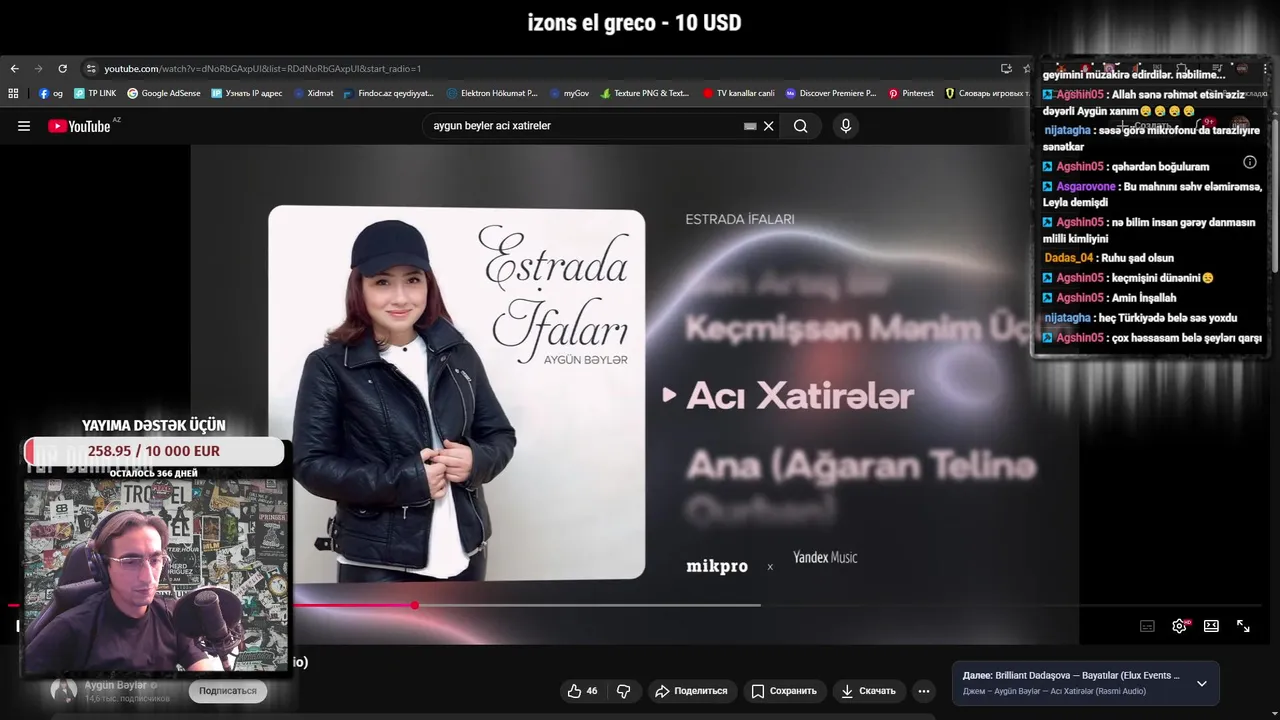This screenshot has height=720, width=1280.
Task: Open the player settings gear
Action: point(1179,626)
